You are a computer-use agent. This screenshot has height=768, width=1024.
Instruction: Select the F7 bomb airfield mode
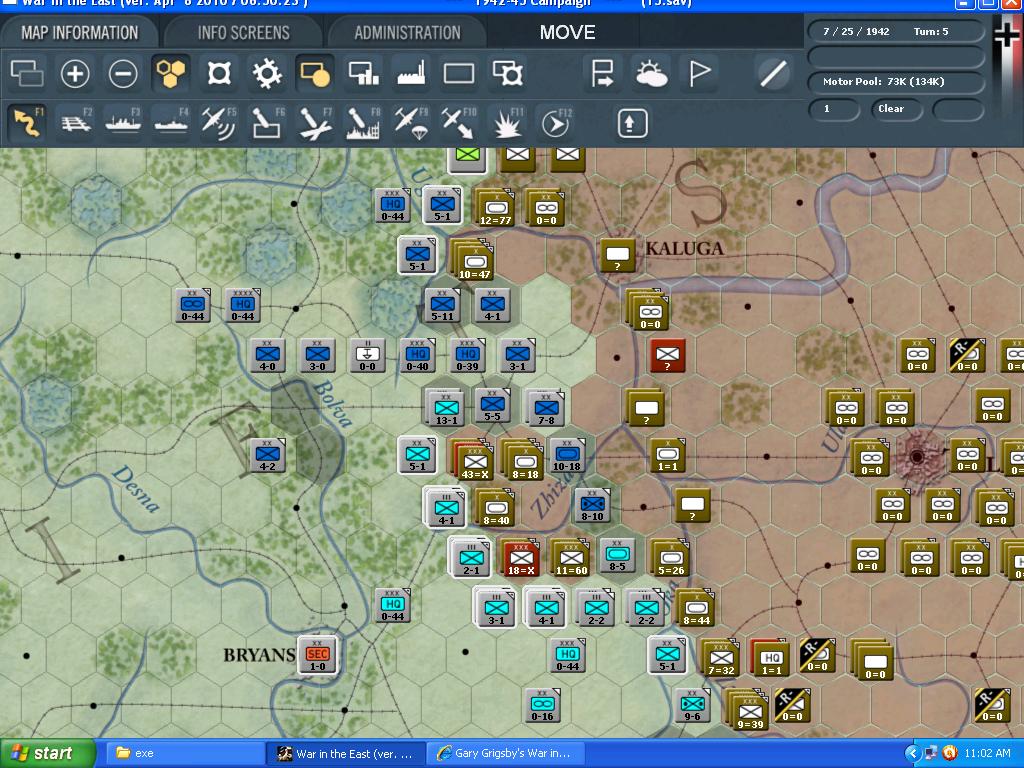click(x=315, y=123)
